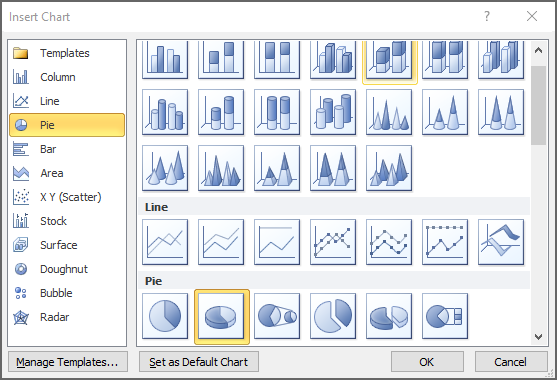Click the scrollbar down arrow
The image size is (557, 380).
(539, 337)
